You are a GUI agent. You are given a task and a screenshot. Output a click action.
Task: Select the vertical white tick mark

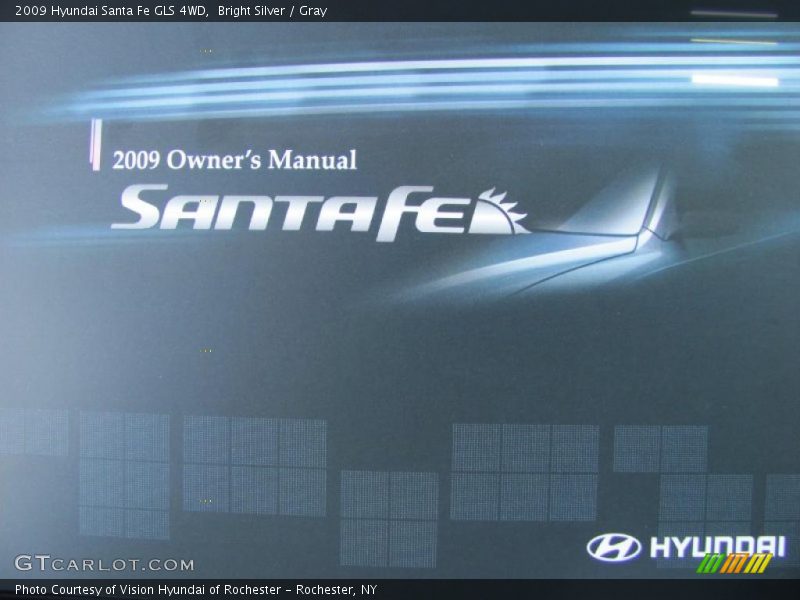pos(97,142)
